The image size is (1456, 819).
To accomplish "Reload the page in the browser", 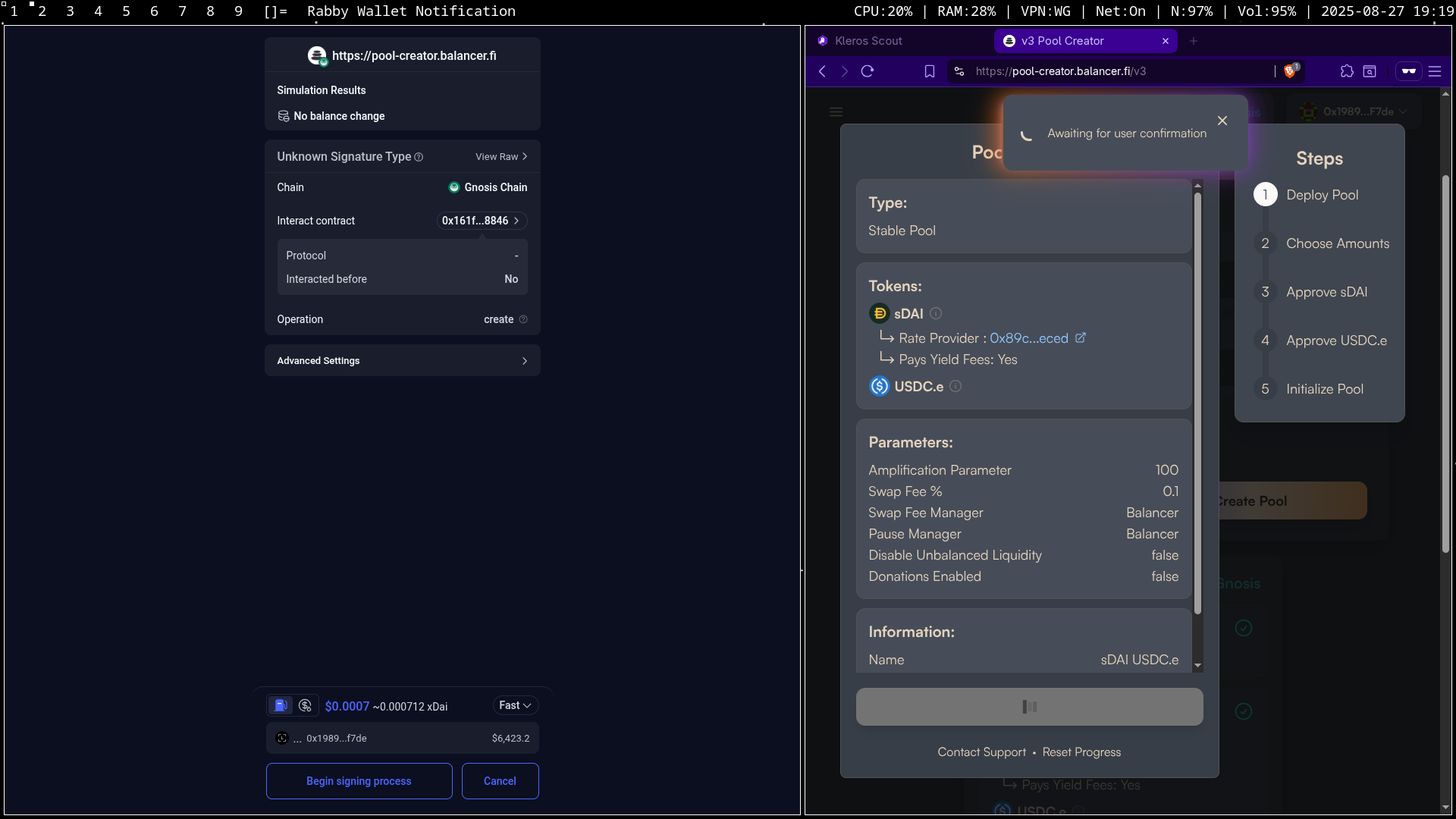I will (868, 71).
